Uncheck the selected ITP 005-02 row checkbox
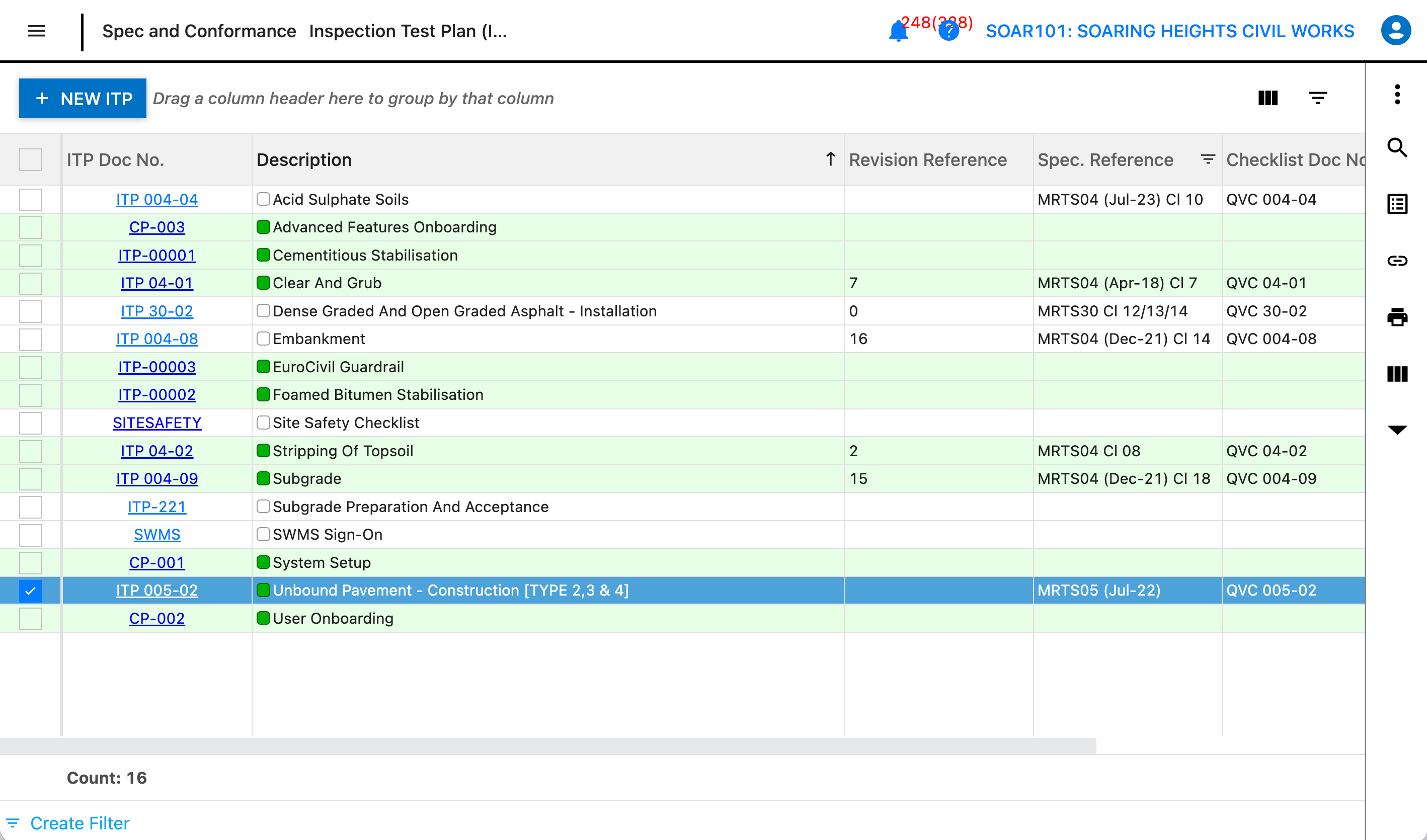 [x=31, y=591]
